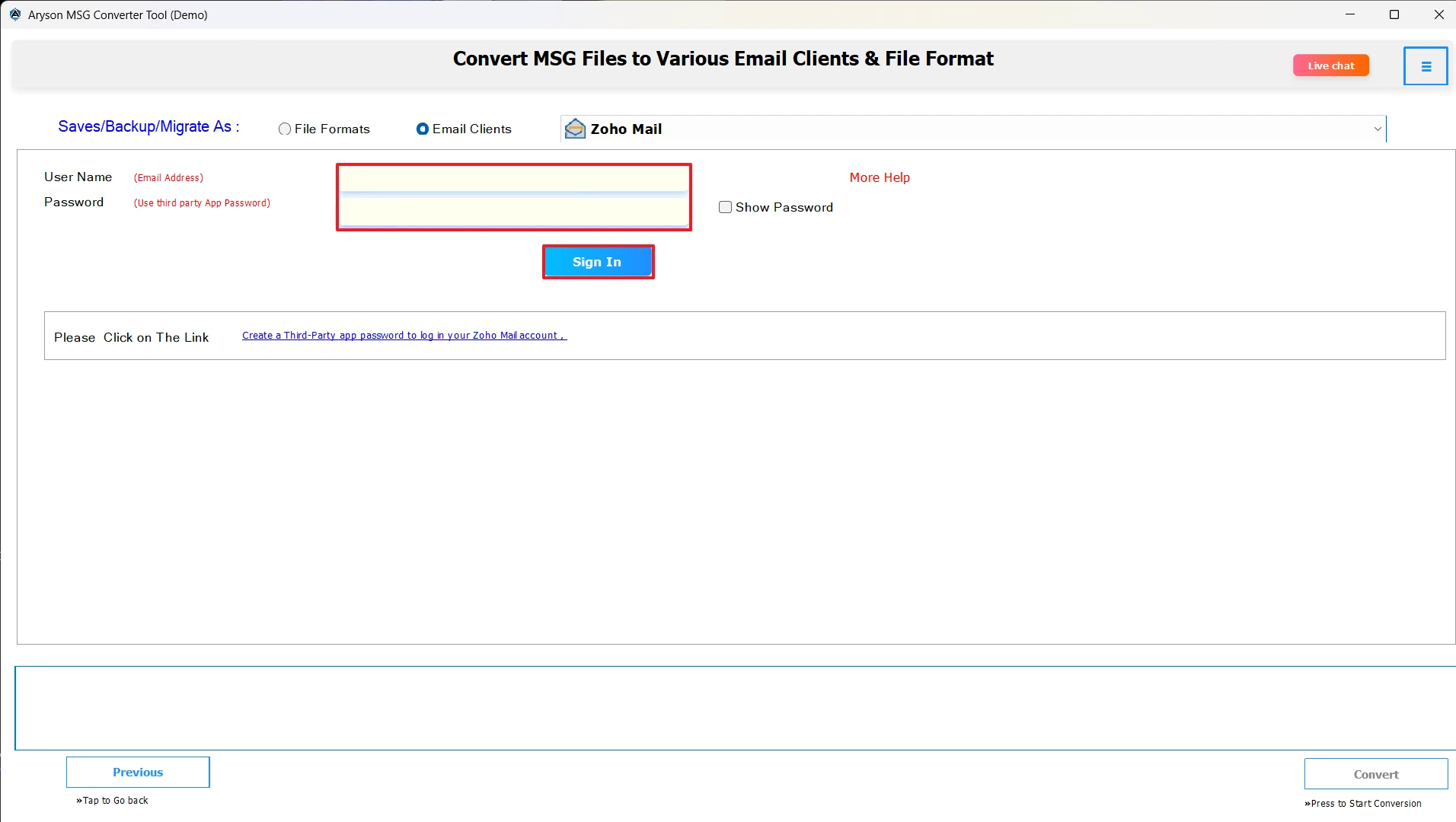Click the empty log output panel
1456x822 pixels.
click(736, 708)
